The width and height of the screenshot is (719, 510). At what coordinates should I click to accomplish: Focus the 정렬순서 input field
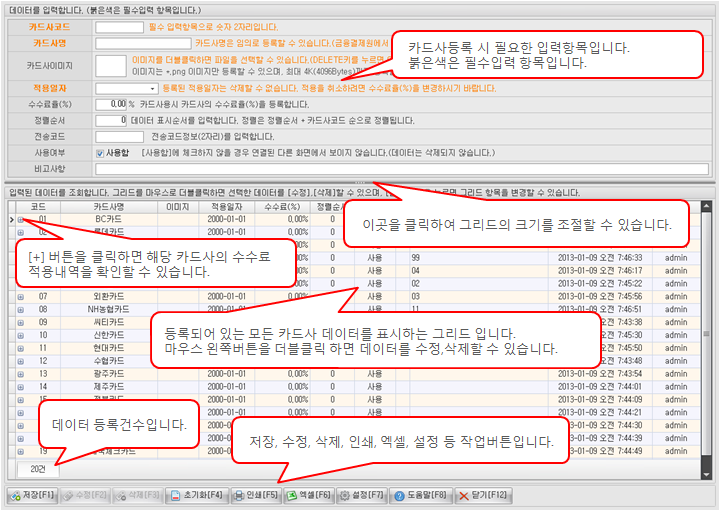[111, 121]
